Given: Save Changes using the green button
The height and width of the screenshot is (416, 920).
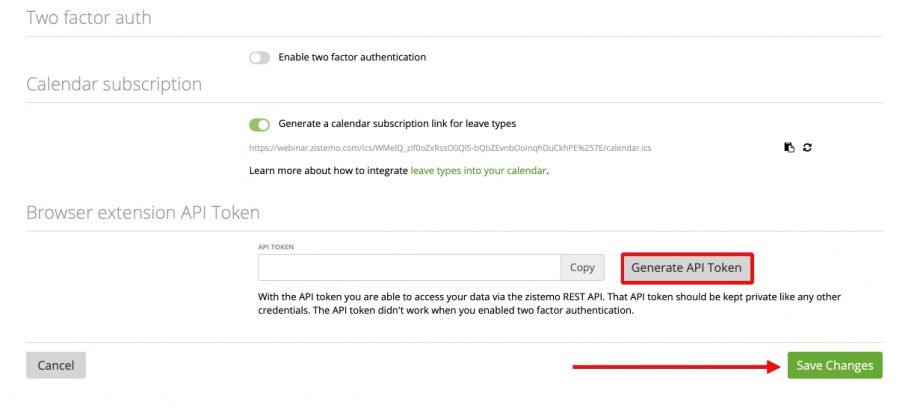Looking at the screenshot, I should pyautogui.click(x=835, y=365).
